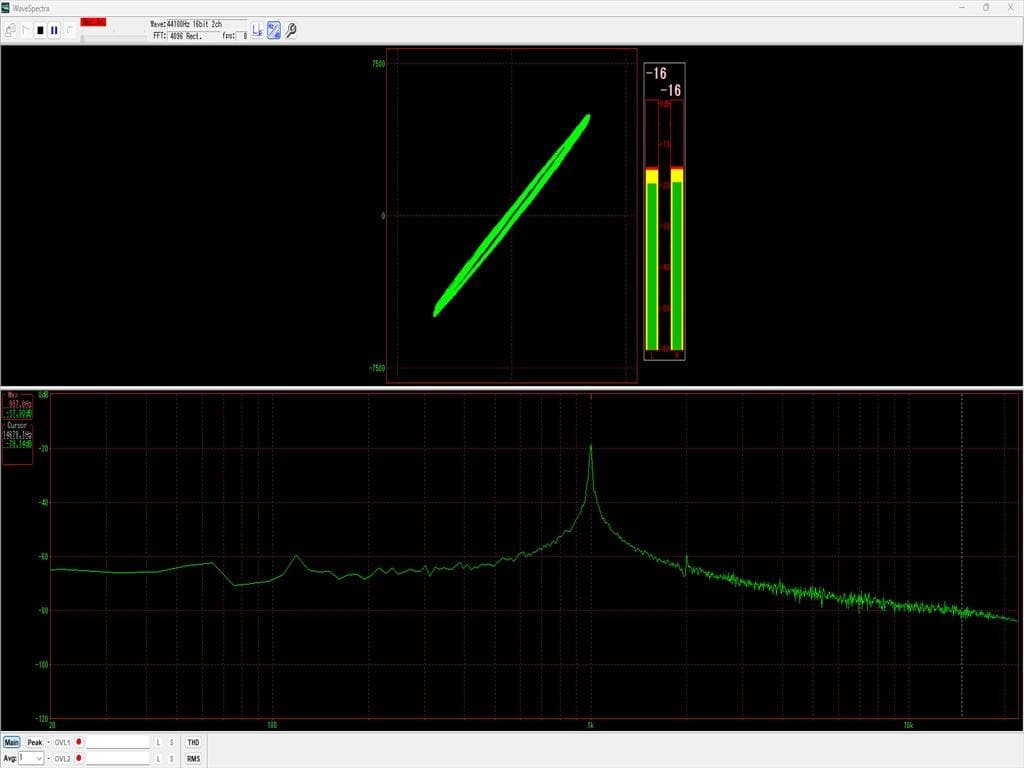The height and width of the screenshot is (768, 1024).
Task: Pause the live spectrum measurement
Action: click(x=54, y=30)
